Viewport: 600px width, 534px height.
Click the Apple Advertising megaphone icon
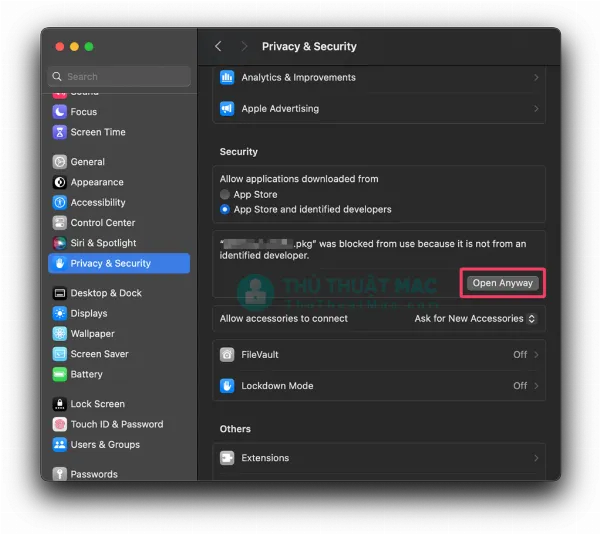coord(227,109)
